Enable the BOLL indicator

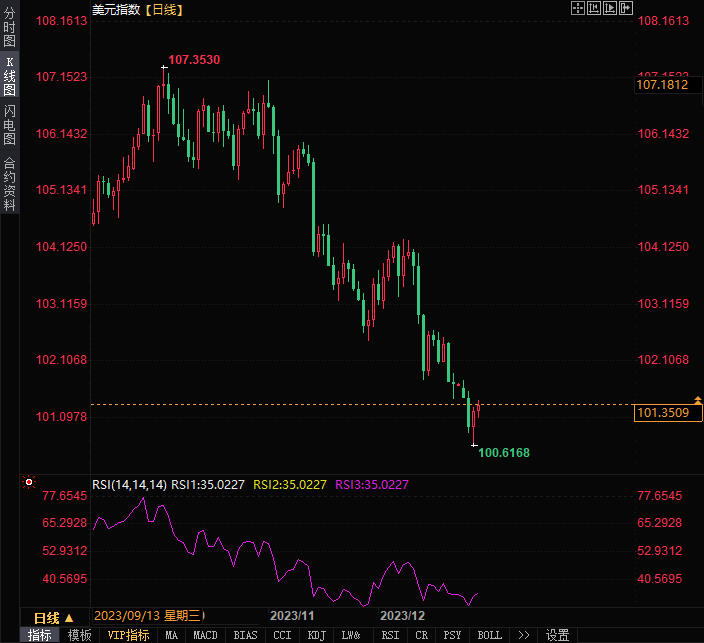point(489,635)
